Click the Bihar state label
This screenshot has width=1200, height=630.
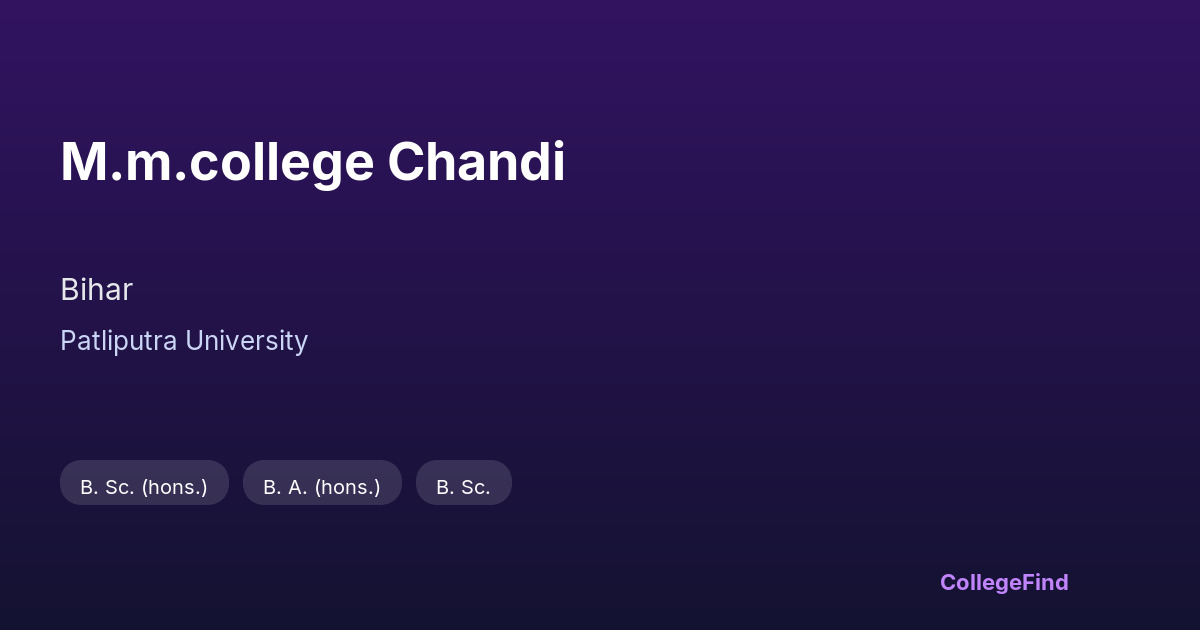tap(96, 290)
